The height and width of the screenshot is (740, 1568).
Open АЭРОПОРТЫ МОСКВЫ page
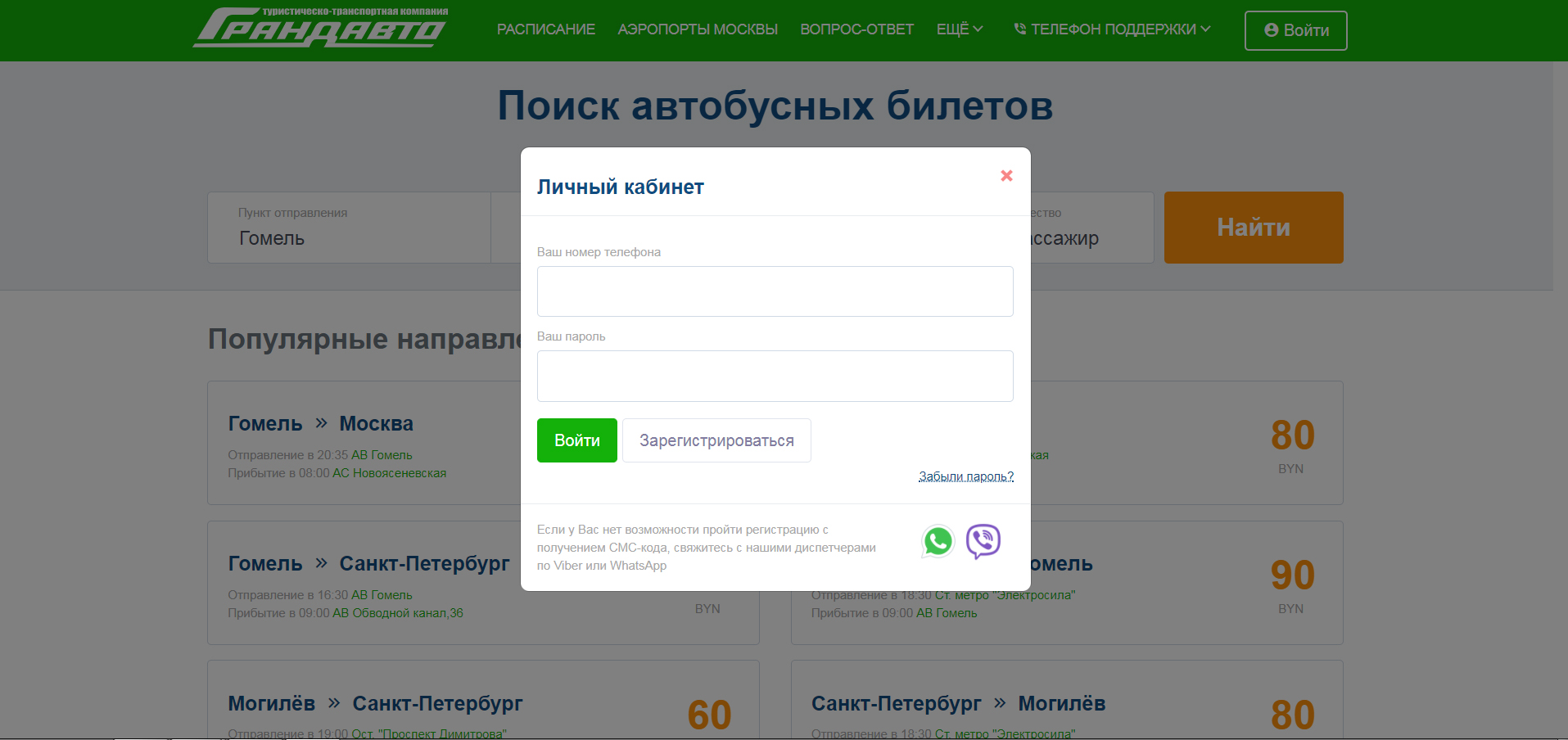tap(698, 29)
